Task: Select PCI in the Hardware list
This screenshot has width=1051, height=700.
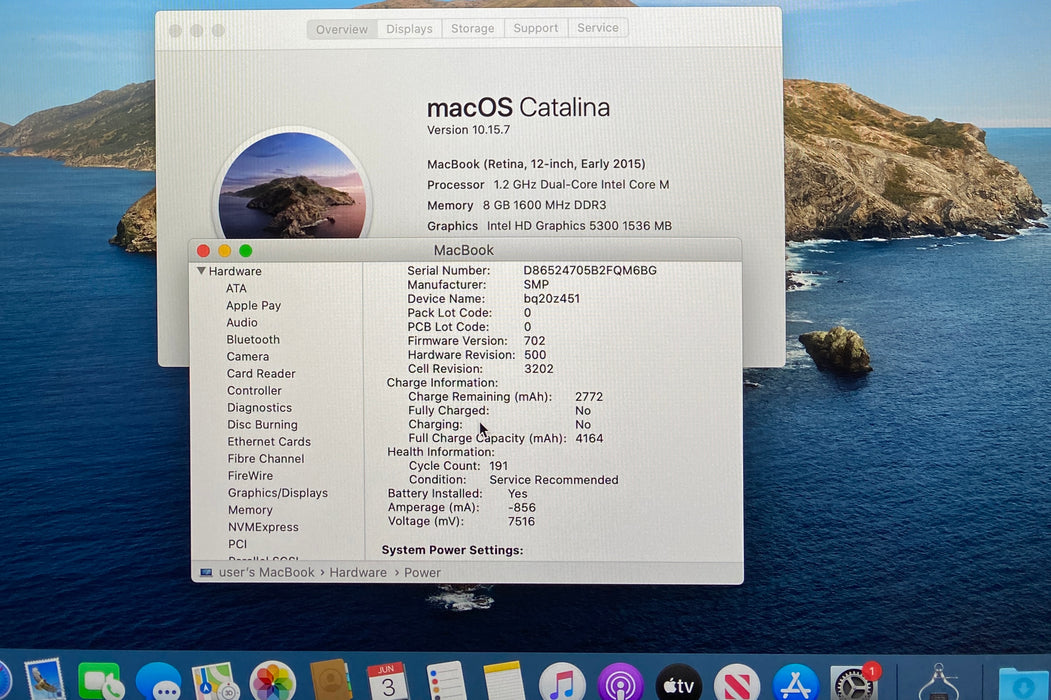Action: pos(237,544)
